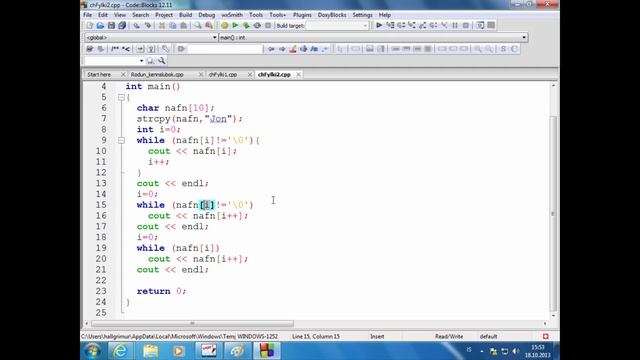The height and width of the screenshot is (360, 640).
Task: Open the Settings menu
Action: click(362, 15)
